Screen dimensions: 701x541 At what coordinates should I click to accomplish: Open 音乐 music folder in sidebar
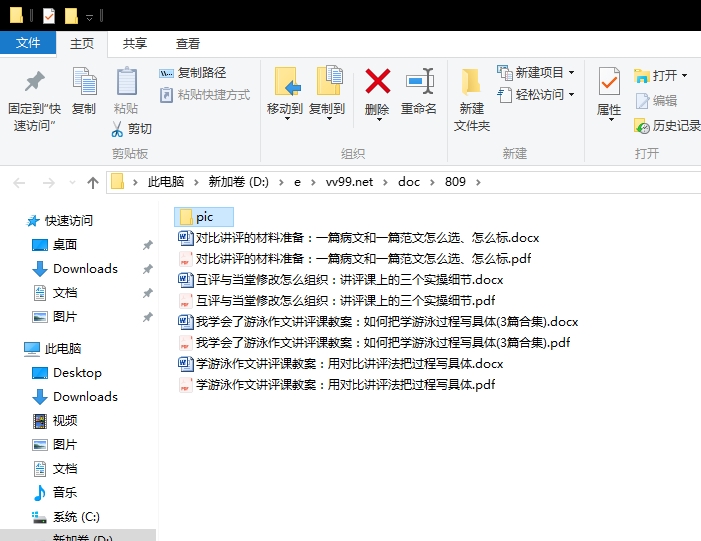[x=65, y=492]
